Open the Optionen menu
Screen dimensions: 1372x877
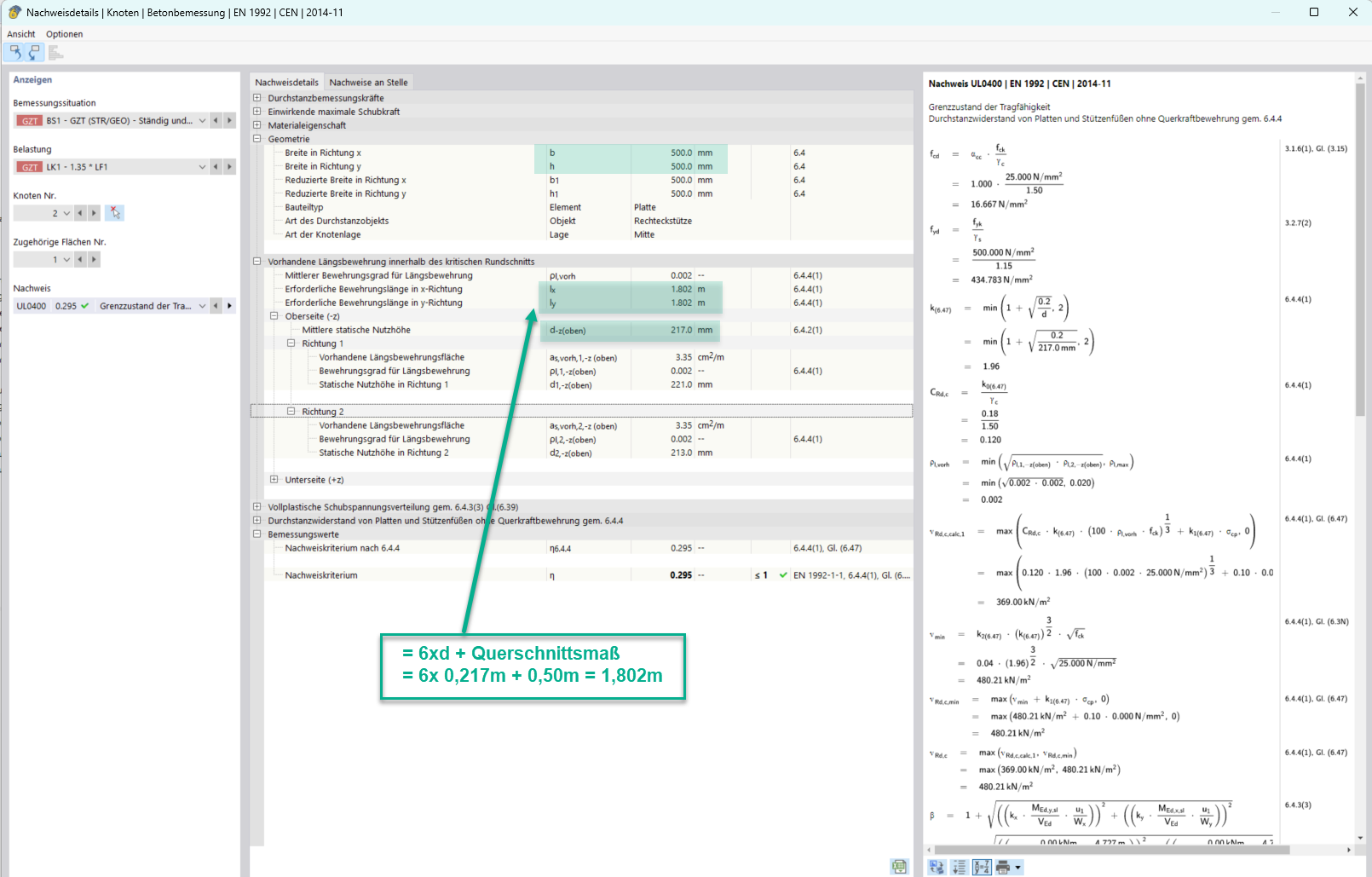65,34
